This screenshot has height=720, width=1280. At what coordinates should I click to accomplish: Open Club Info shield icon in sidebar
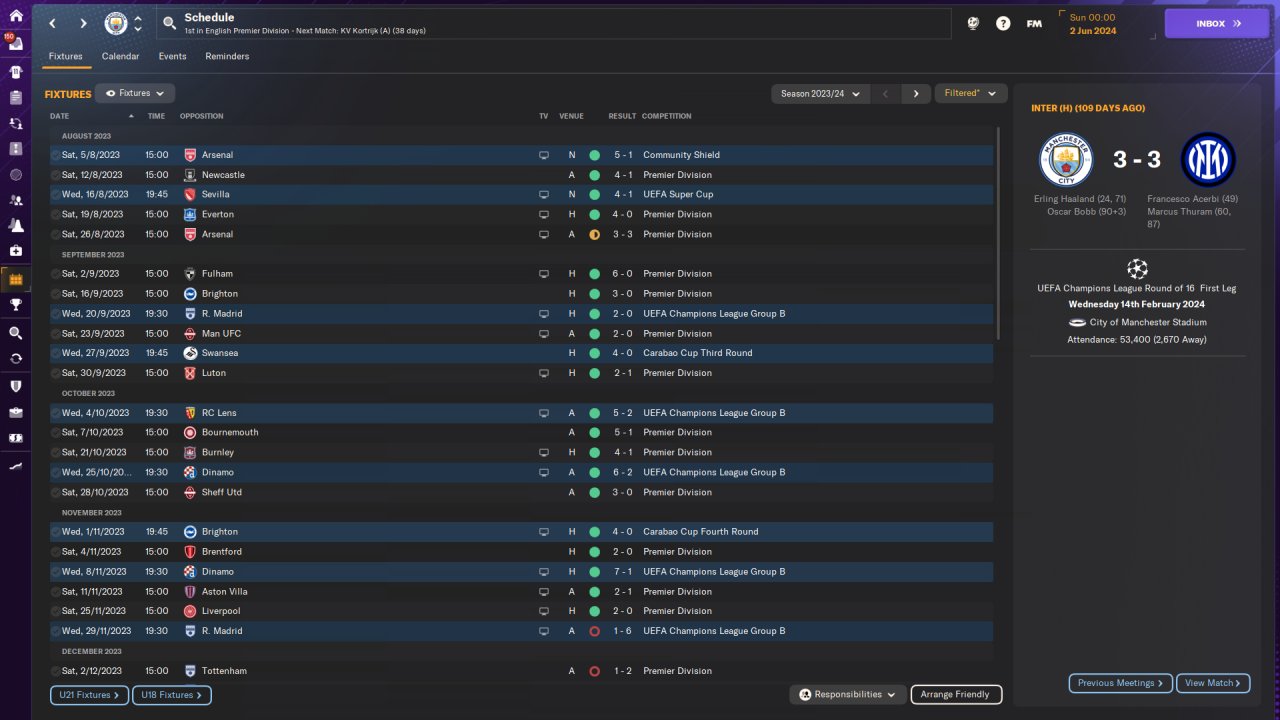click(15, 386)
